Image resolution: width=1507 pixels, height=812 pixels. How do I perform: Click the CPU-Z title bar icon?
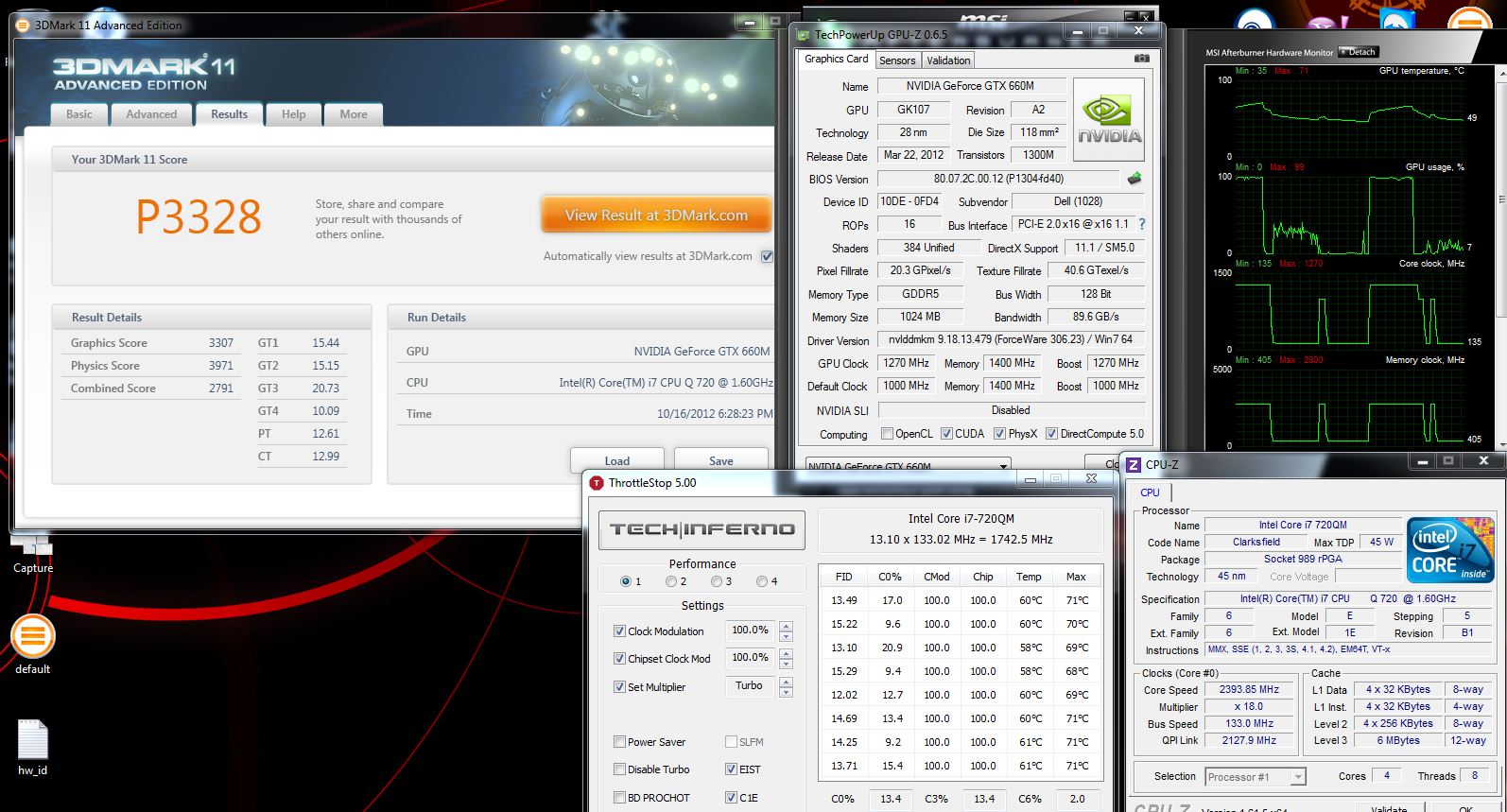tap(1133, 464)
